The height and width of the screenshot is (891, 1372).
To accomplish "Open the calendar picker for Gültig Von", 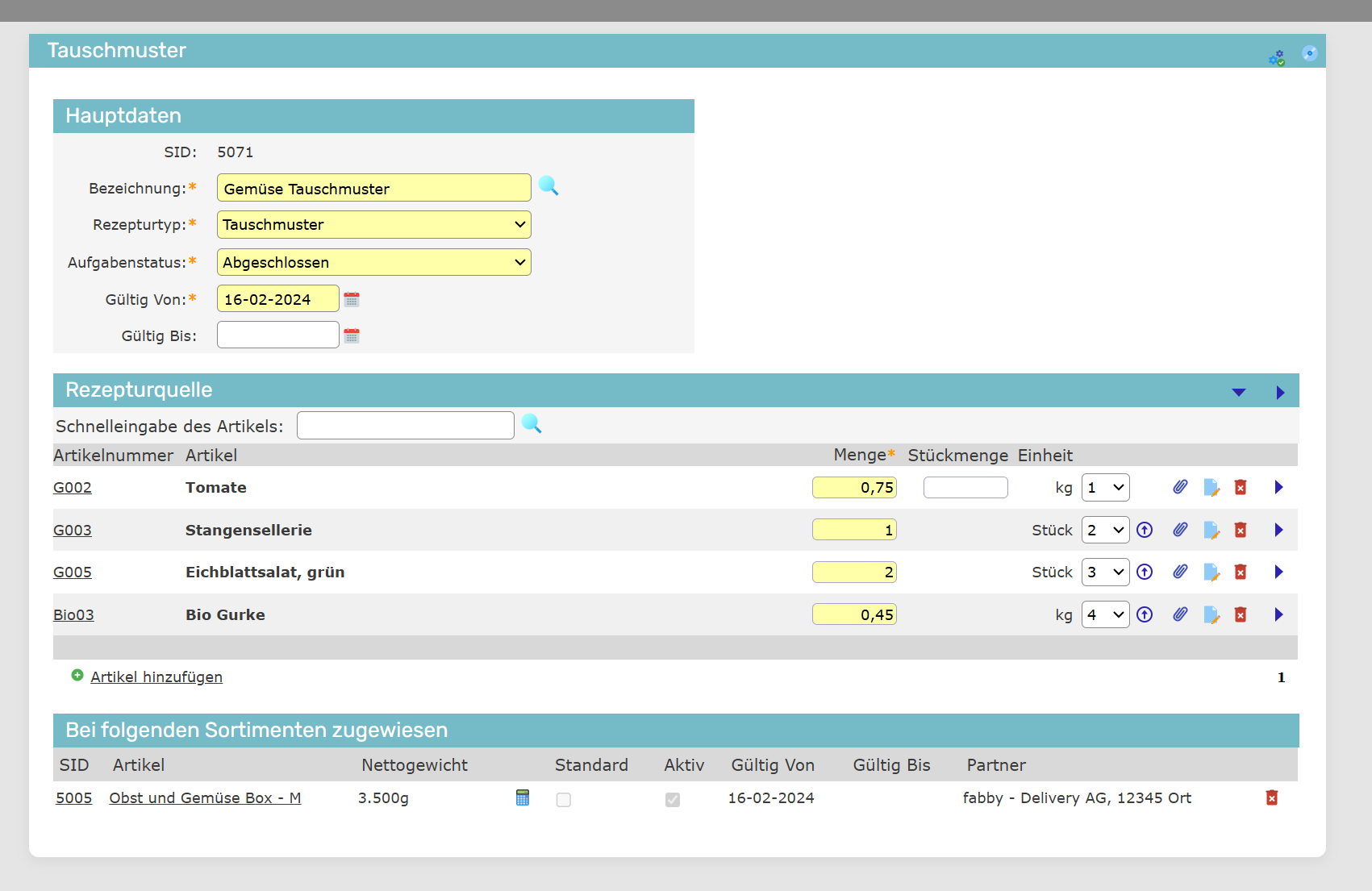I will point(352,300).
